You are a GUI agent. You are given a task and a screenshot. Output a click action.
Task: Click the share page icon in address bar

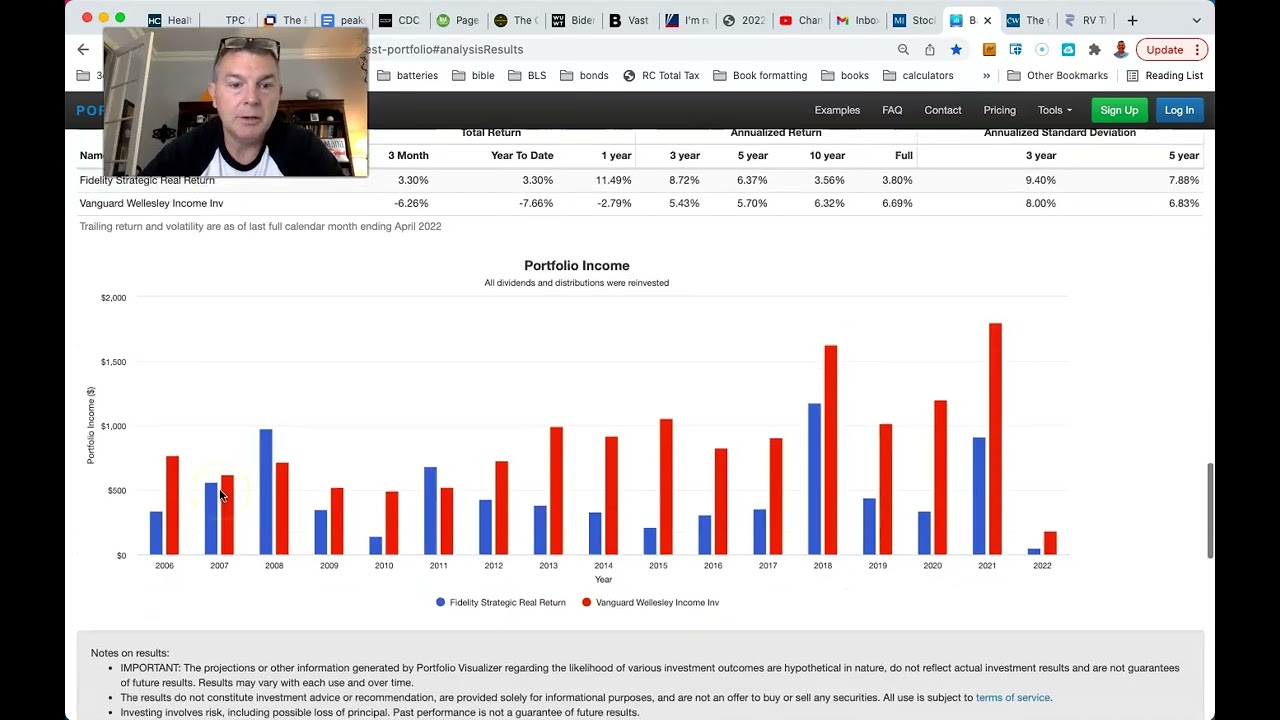click(930, 49)
